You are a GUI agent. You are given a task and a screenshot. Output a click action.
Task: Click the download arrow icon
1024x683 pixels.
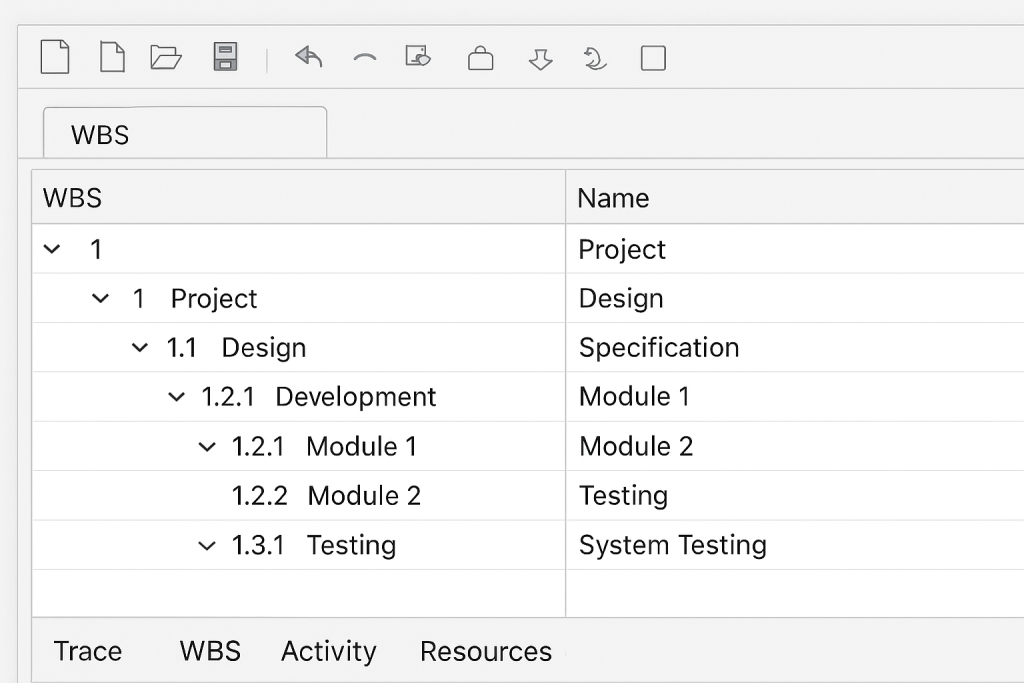coord(540,58)
